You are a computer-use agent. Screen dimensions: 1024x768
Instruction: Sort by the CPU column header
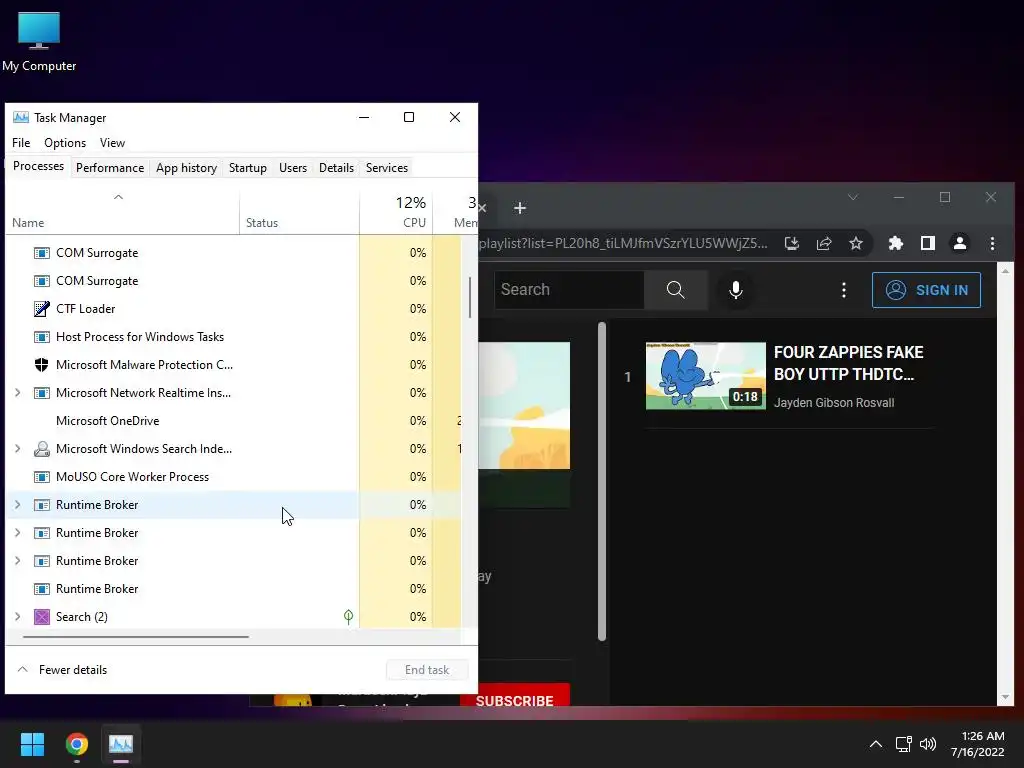[x=396, y=213]
